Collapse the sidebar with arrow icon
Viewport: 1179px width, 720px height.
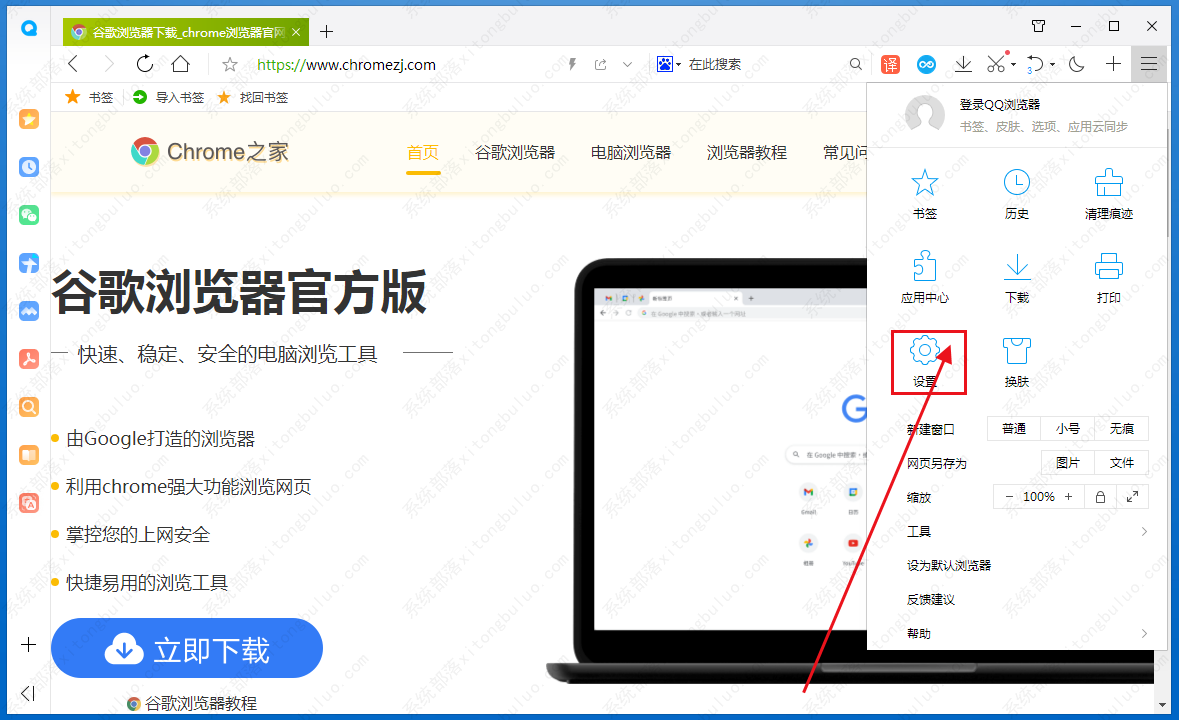click(29, 693)
